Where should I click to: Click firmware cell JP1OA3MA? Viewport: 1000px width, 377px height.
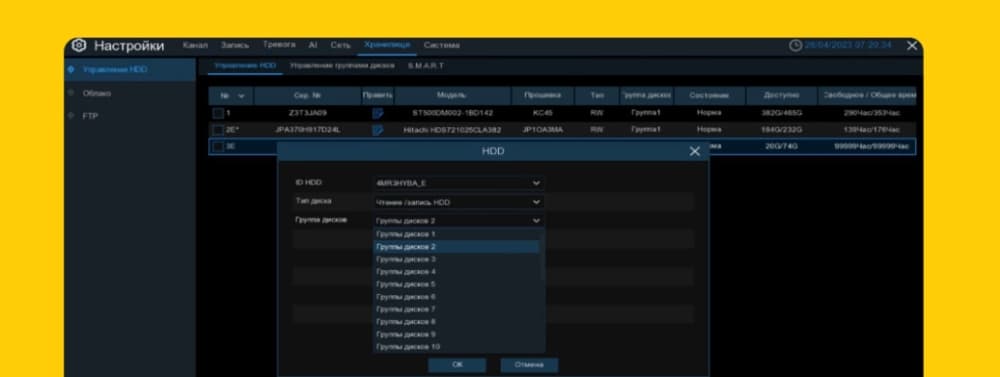[542, 130]
